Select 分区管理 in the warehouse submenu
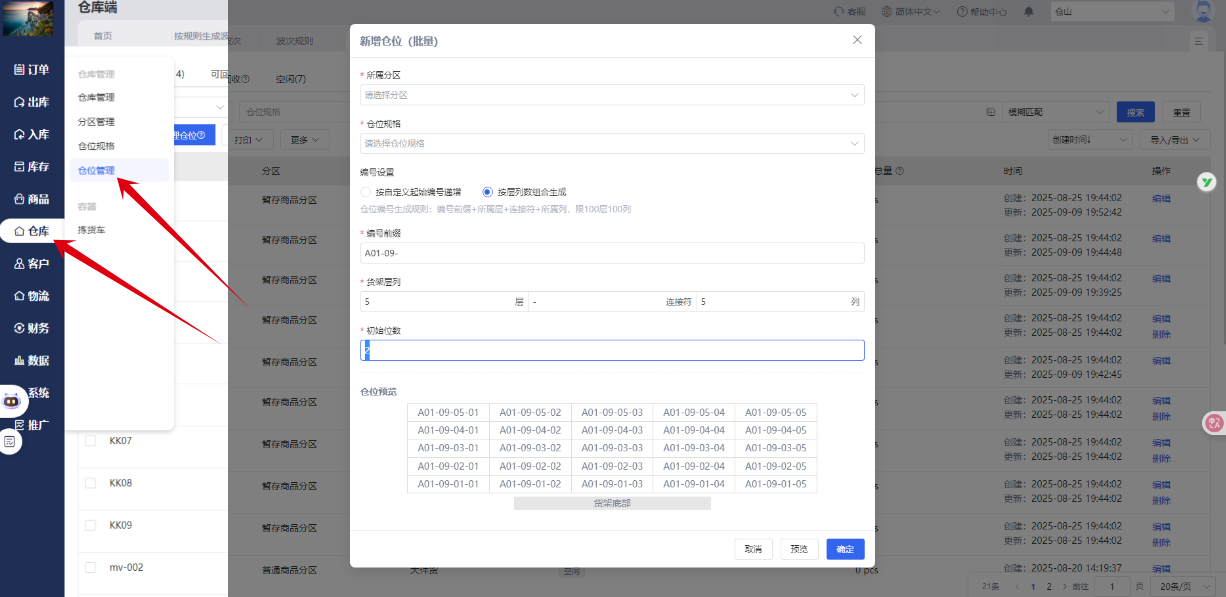This screenshot has width=1226, height=597. [97, 122]
